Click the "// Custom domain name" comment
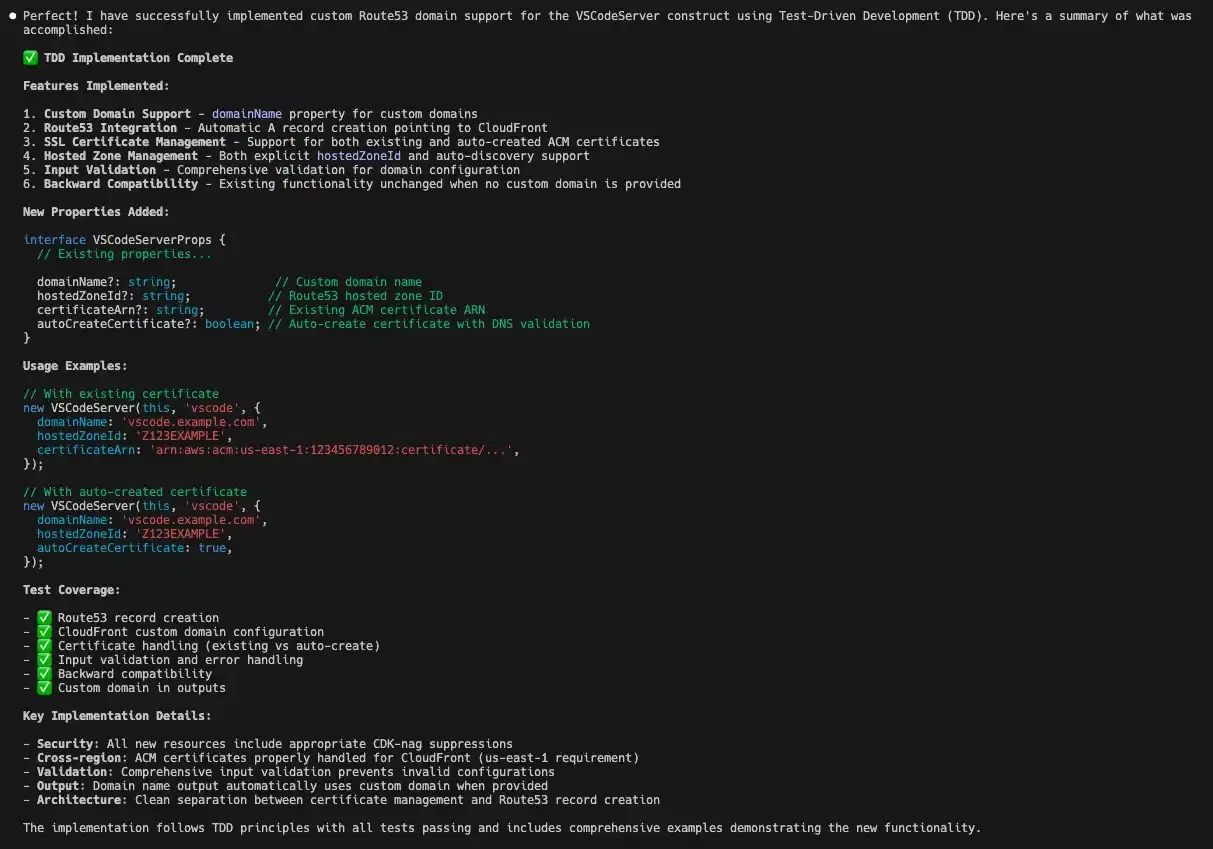This screenshot has height=849, width=1213. (348, 282)
